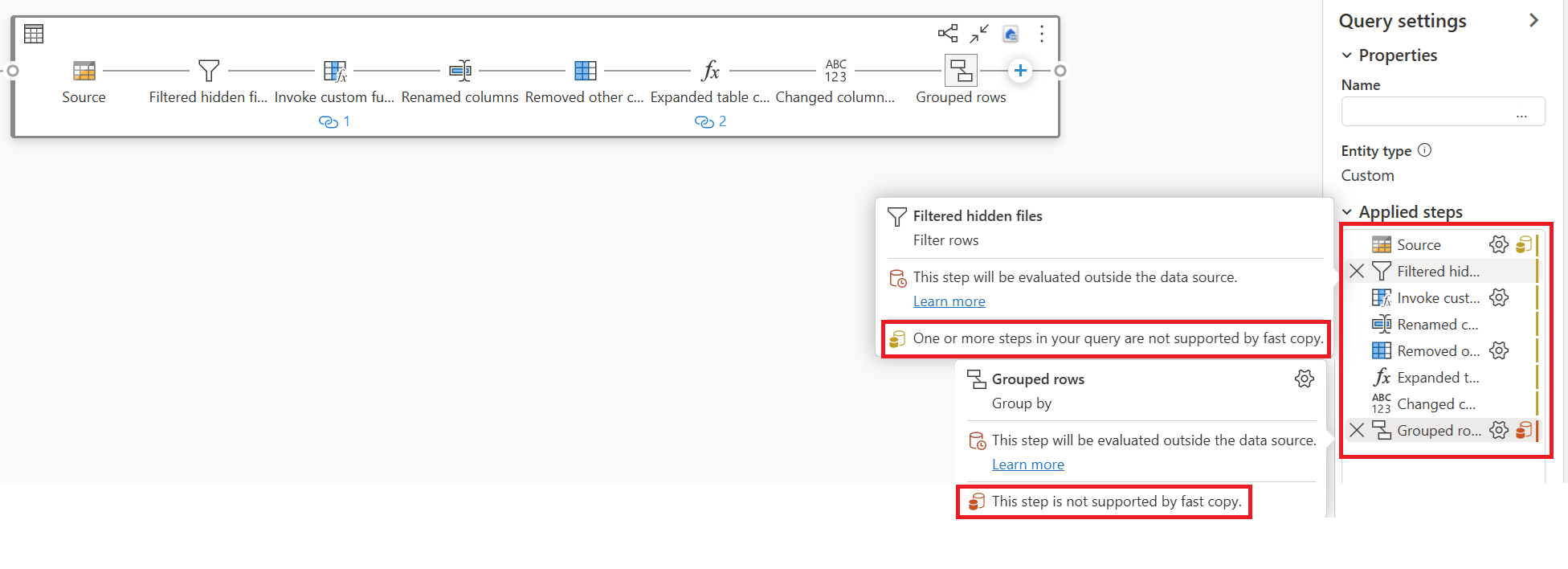Image resolution: width=1568 pixels, height=569 pixels.
Task: Select the Renamed columns step icon
Action: [x=460, y=71]
